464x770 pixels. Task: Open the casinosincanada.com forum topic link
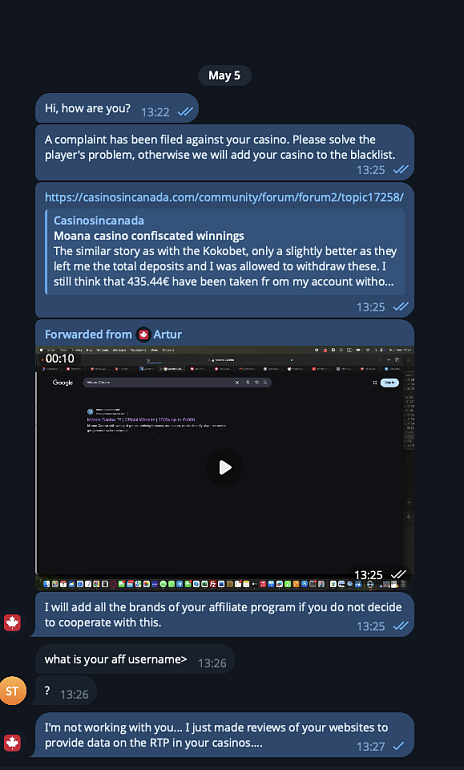tap(224, 197)
